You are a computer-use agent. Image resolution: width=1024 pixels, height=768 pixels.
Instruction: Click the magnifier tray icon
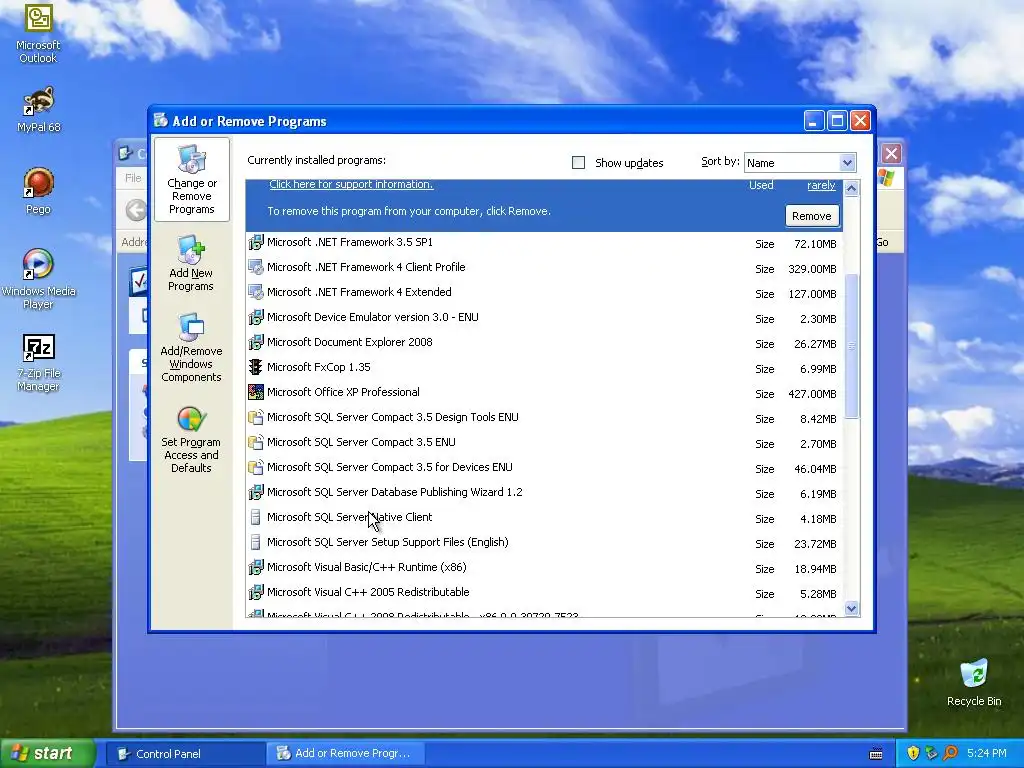coord(950,754)
